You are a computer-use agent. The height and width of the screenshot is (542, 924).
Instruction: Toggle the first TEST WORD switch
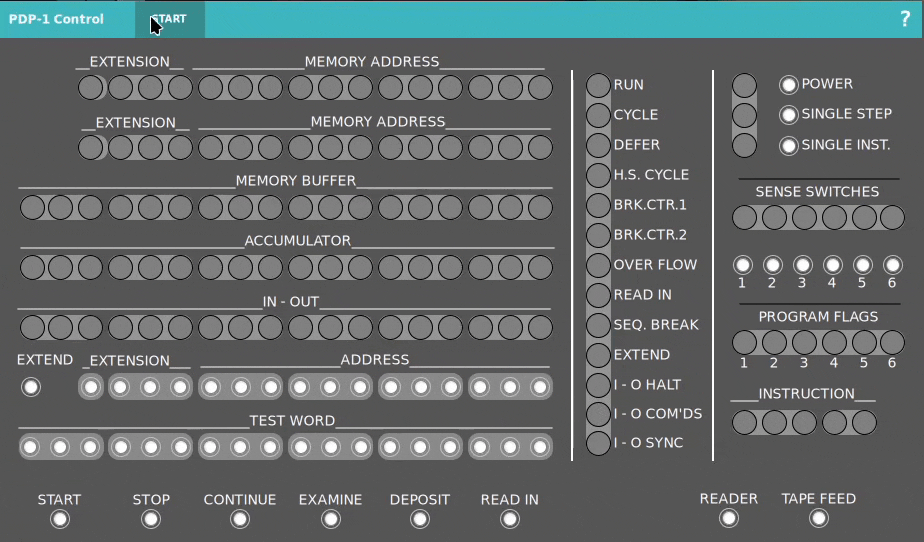click(x=31, y=447)
